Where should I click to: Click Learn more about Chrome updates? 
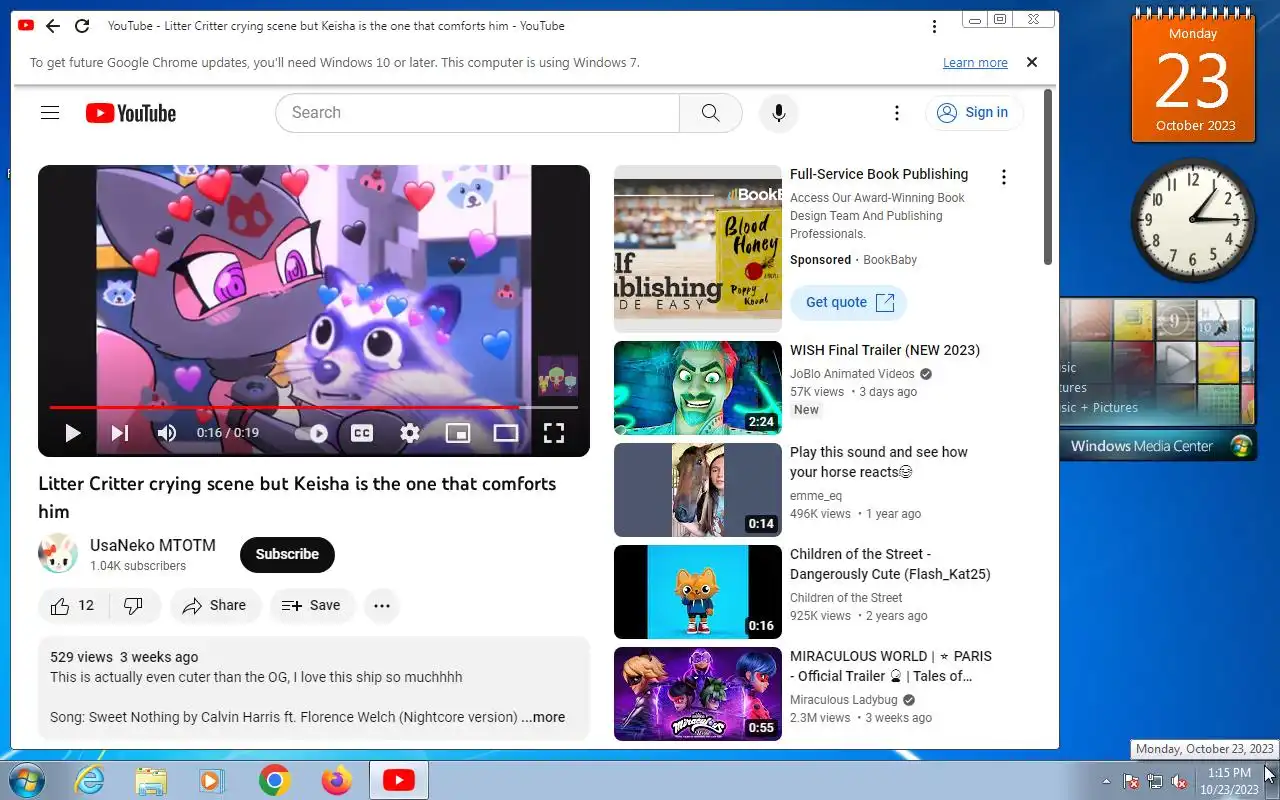pyautogui.click(x=975, y=62)
